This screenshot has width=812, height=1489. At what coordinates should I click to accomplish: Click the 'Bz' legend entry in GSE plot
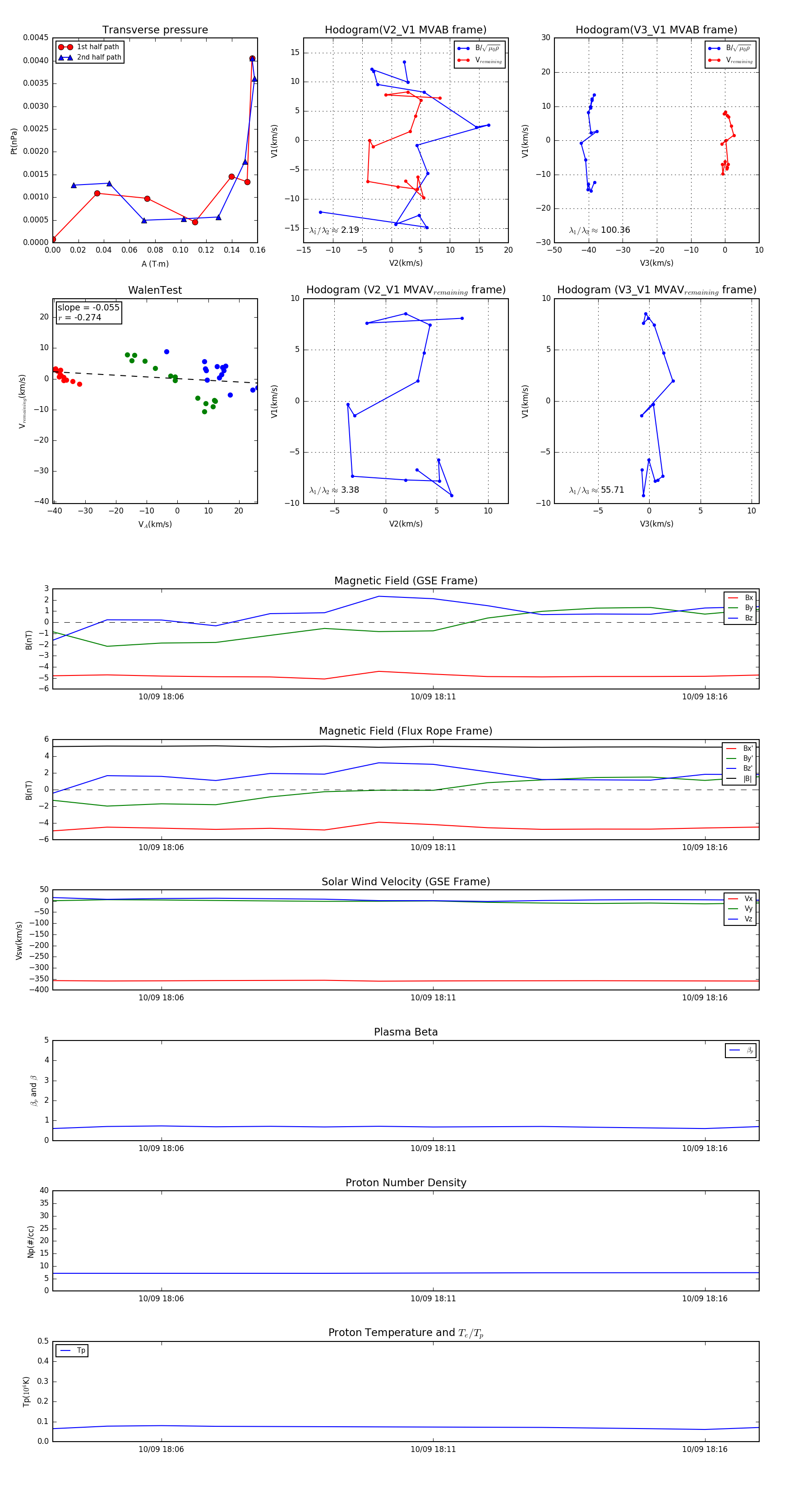click(x=740, y=618)
